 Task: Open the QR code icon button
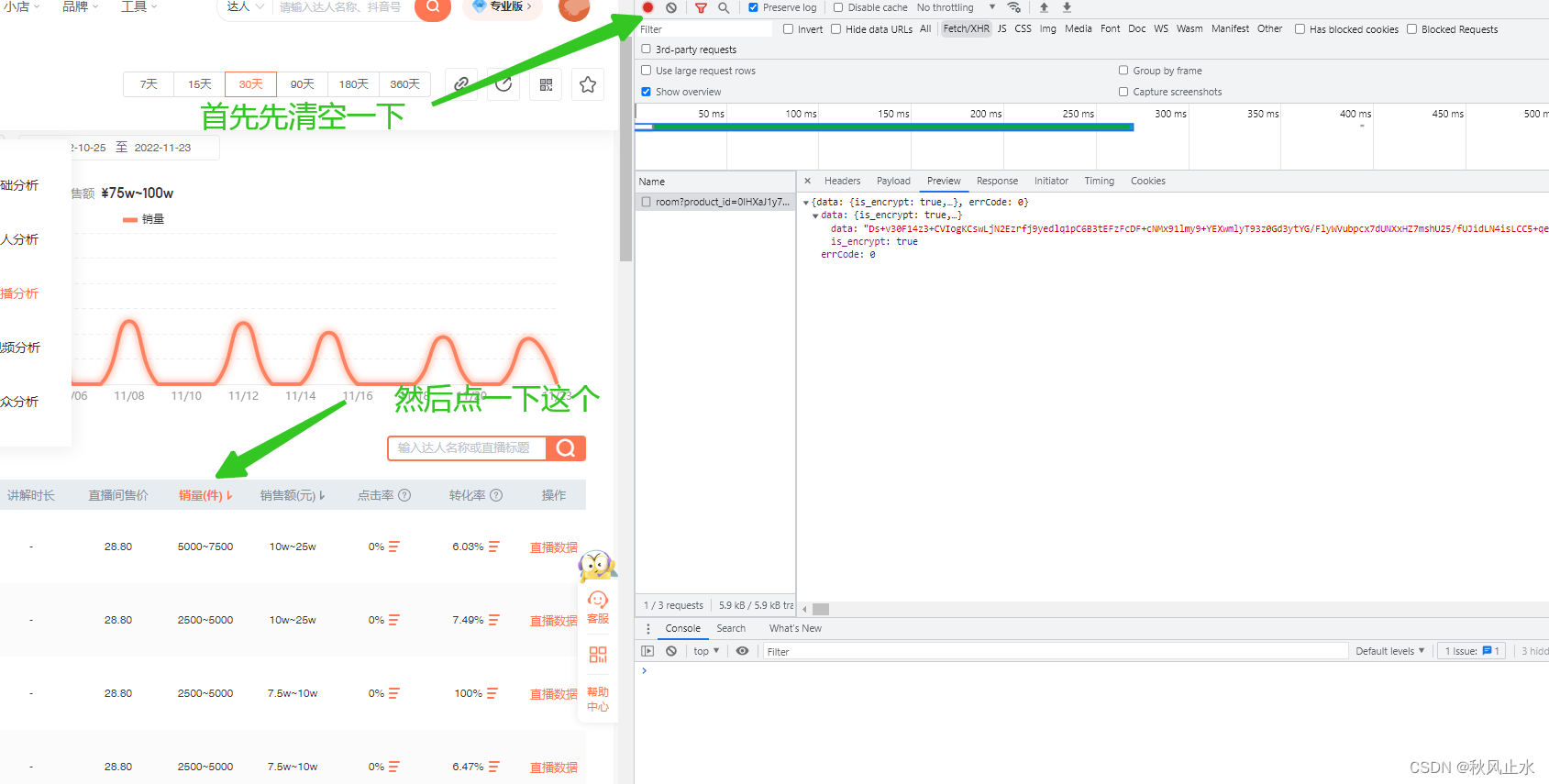[546, 84]
